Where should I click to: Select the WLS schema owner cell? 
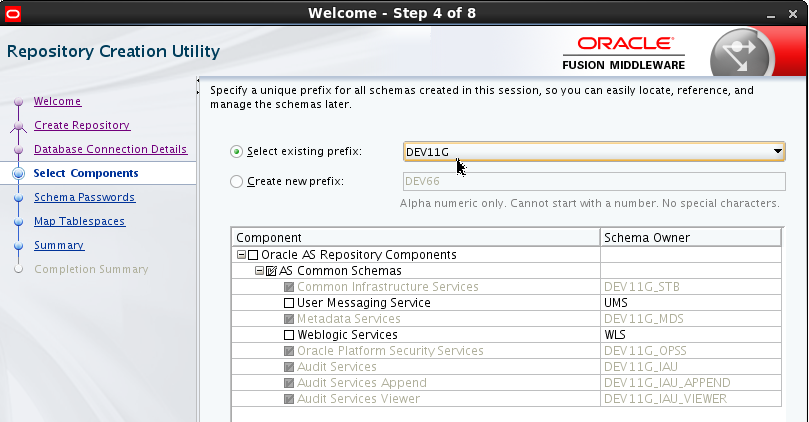pos(691,335)
